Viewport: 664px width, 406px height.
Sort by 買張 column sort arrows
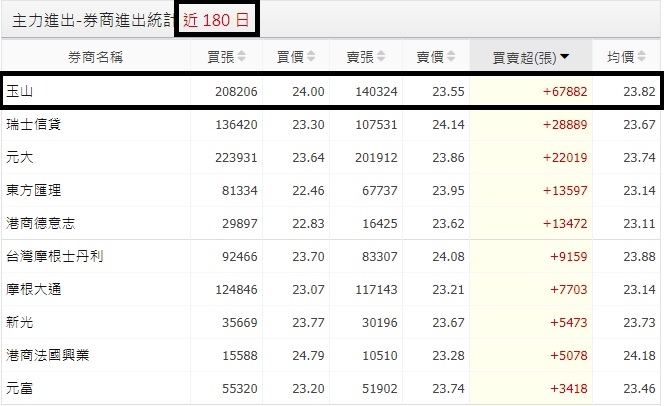241,56
